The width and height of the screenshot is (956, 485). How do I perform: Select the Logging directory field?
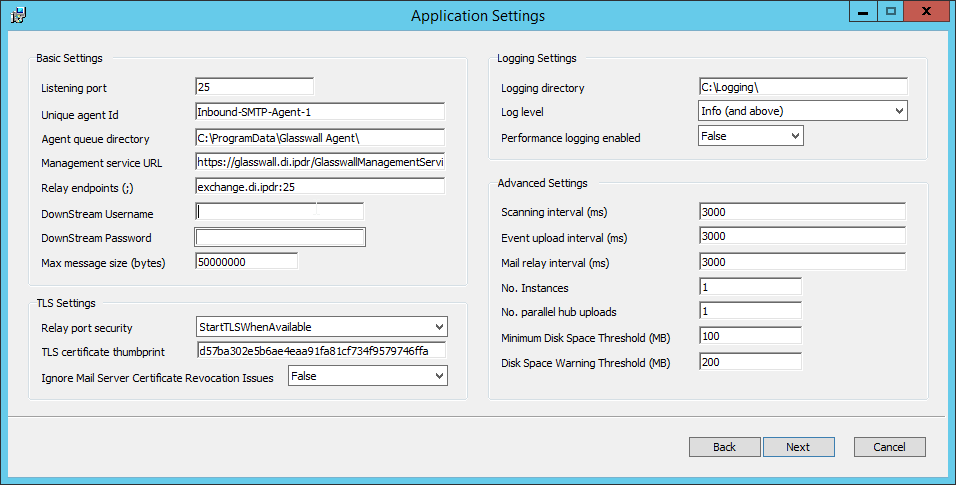click(802, 87)
